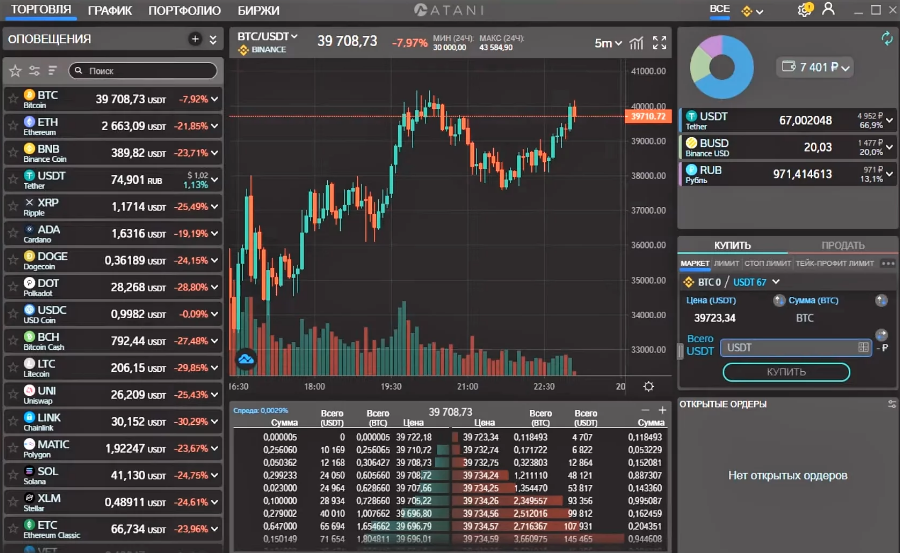The width and height of the screenshot is (900, 553).
Task: Change the 5m chart interval dropdown
Action: pos(608,43)
